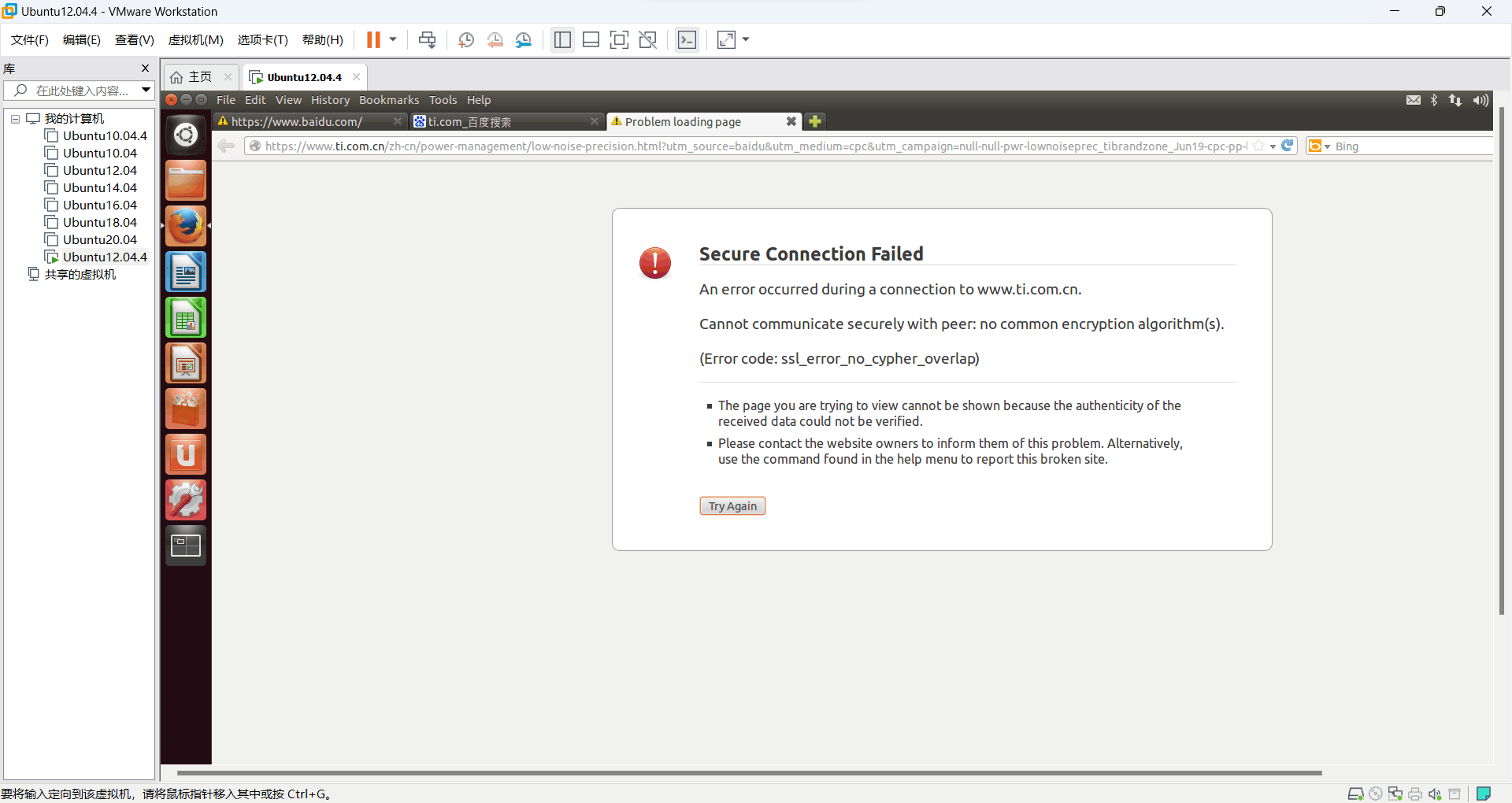Image resolution: width=1512 pixels, height=803 pixels.
Task: Toggle the console view icon in toolbar
Action: coord(687,39)
